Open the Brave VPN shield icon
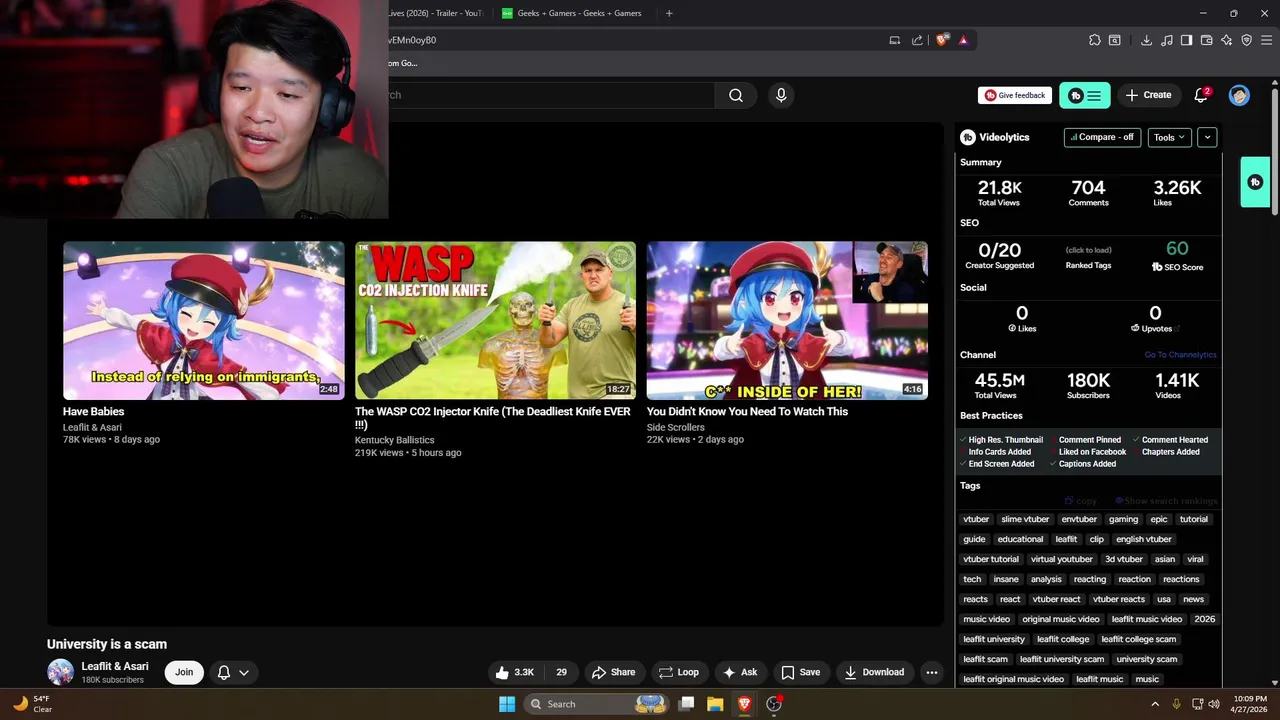This screenshot has height=720, width=1280. click(x=1246, y=40)
